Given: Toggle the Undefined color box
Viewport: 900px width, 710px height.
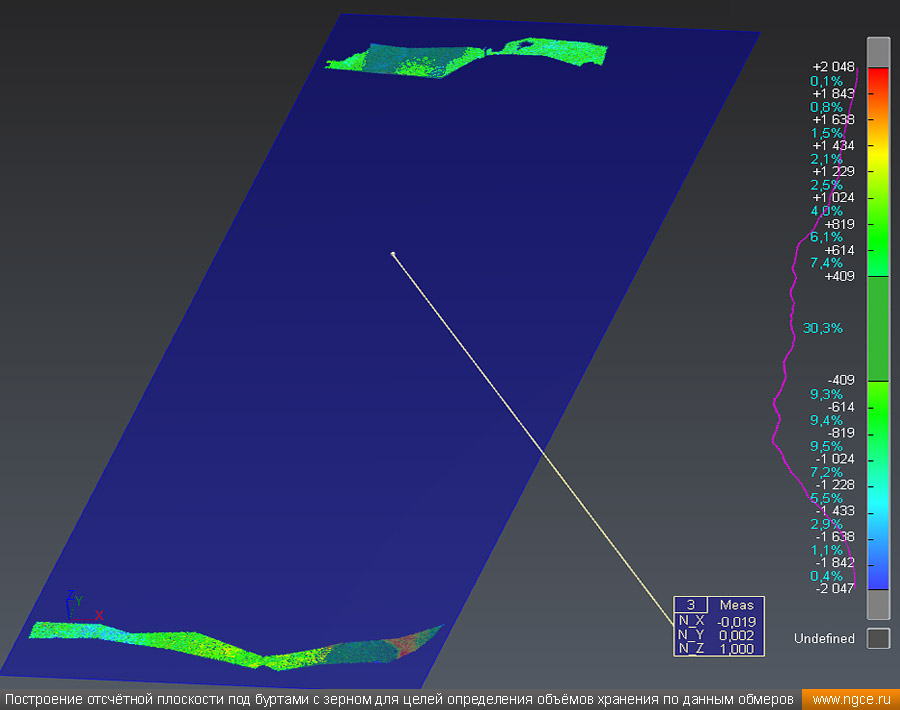Looking at the screenshot, I should pos(877,638).
